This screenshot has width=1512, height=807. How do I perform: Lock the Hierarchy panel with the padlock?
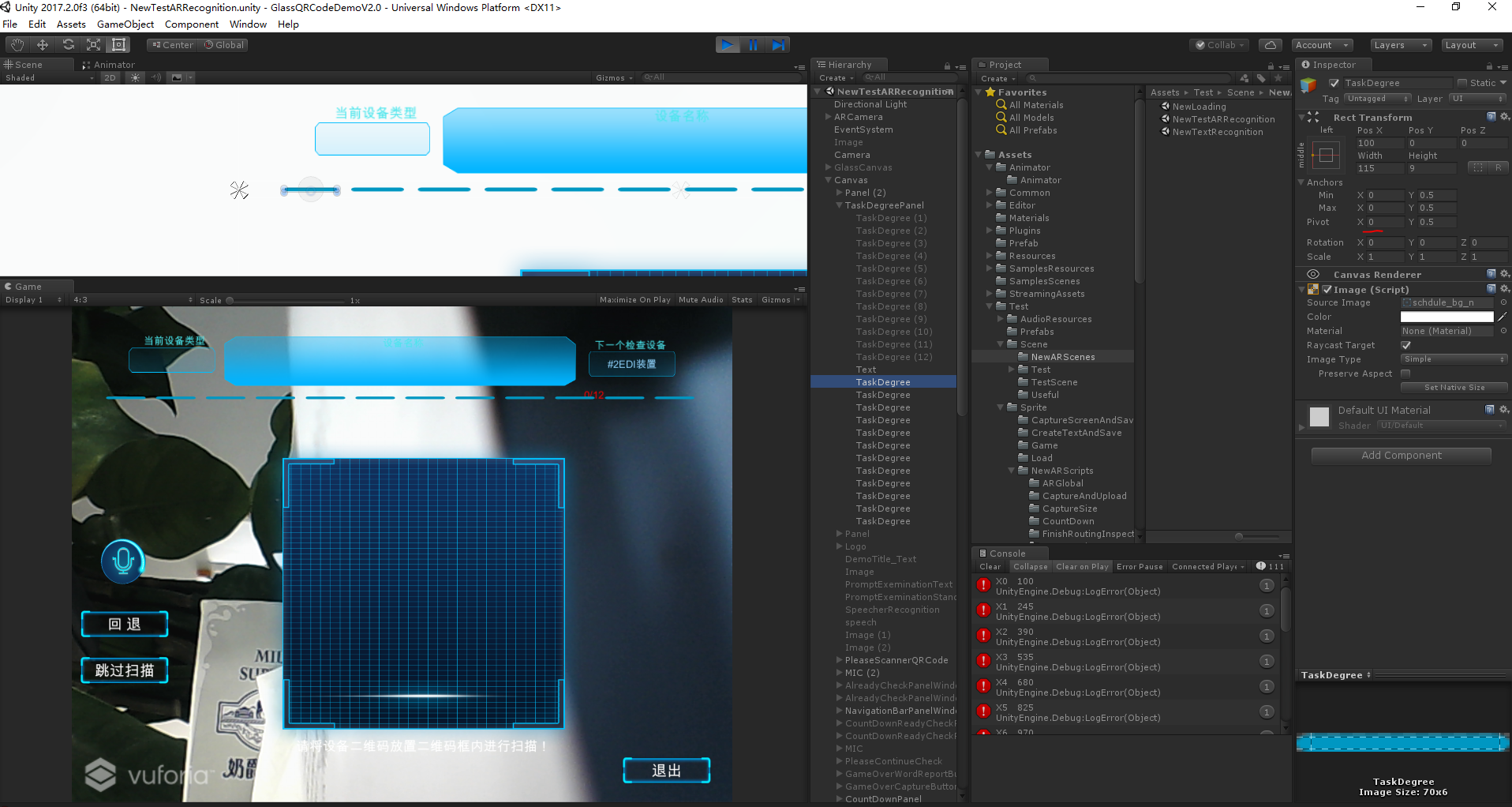tap(947, 66)
